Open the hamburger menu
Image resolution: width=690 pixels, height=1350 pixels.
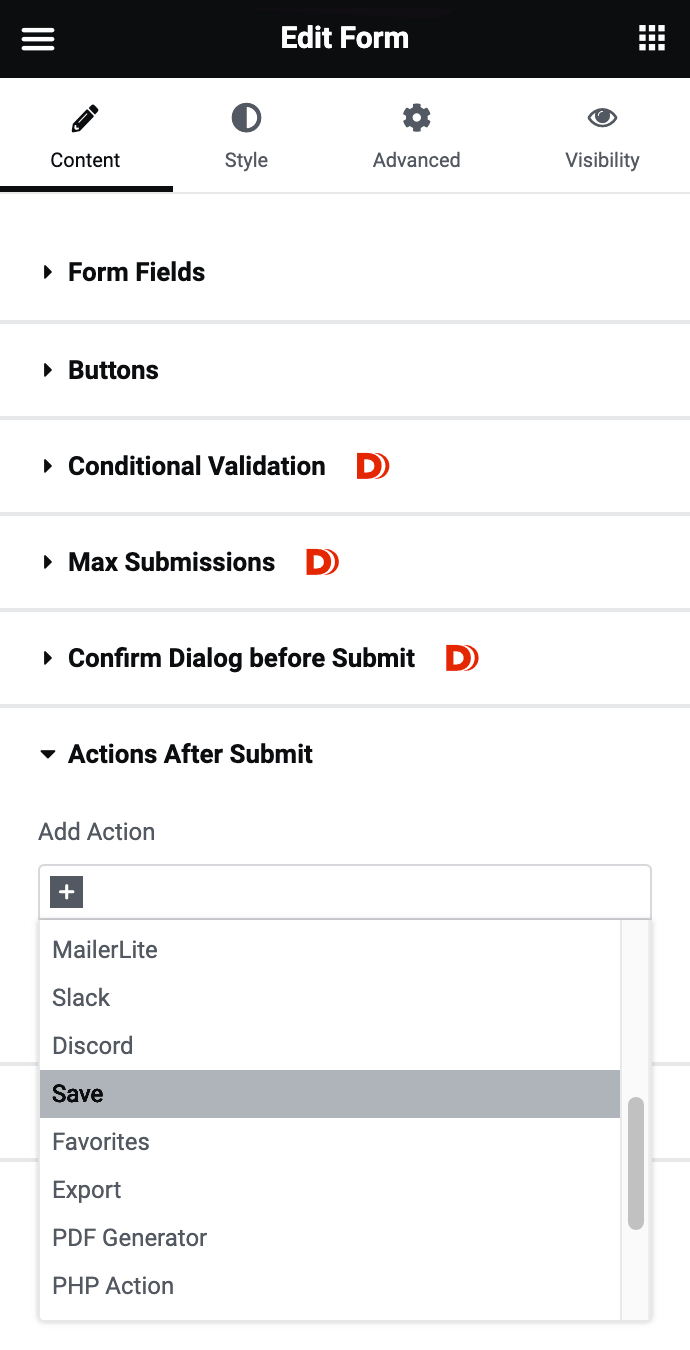click(38, 39)
